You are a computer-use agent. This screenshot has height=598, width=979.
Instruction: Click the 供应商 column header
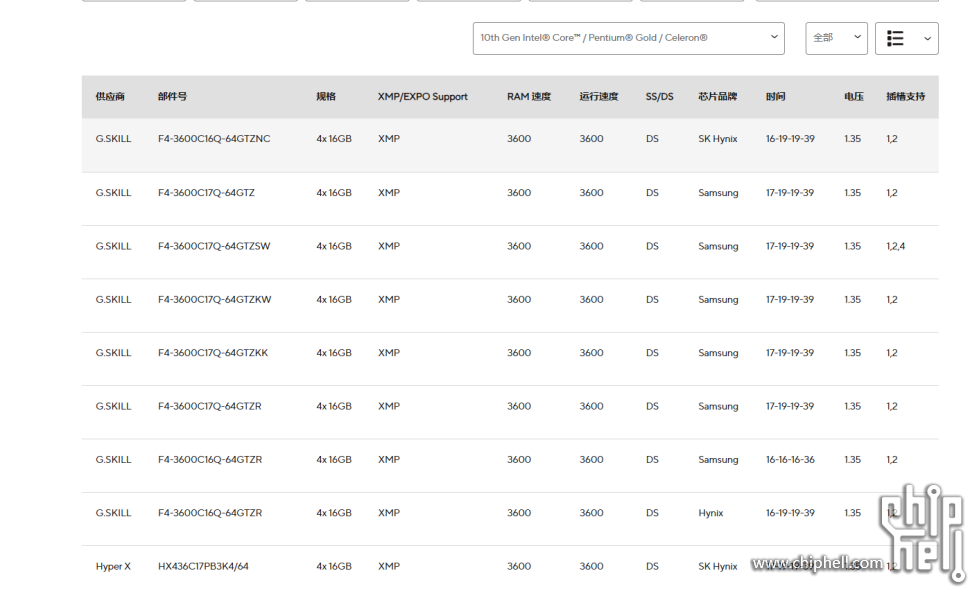point(110,97)
